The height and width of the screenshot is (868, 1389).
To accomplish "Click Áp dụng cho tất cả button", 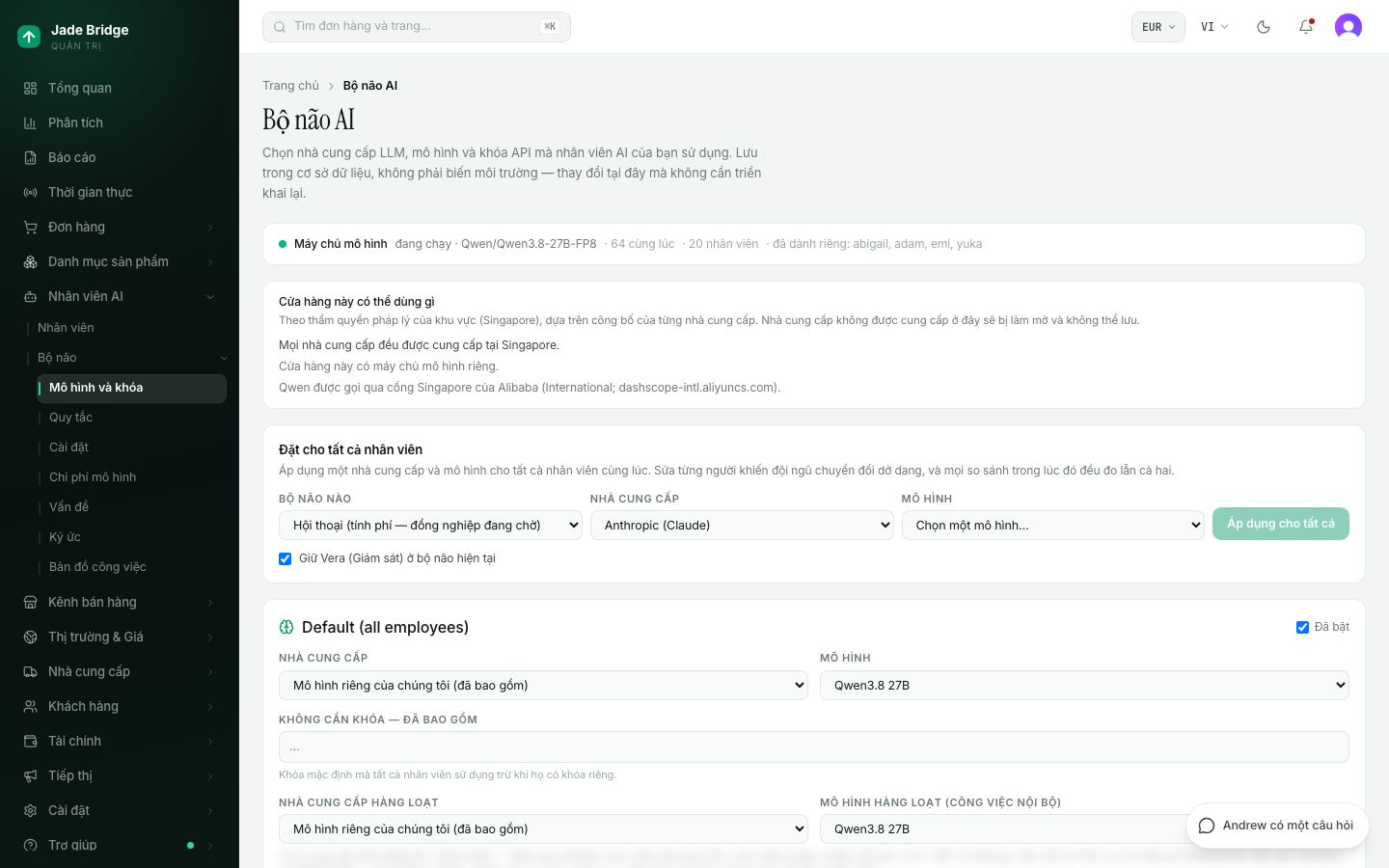I will pos(1281,524).
